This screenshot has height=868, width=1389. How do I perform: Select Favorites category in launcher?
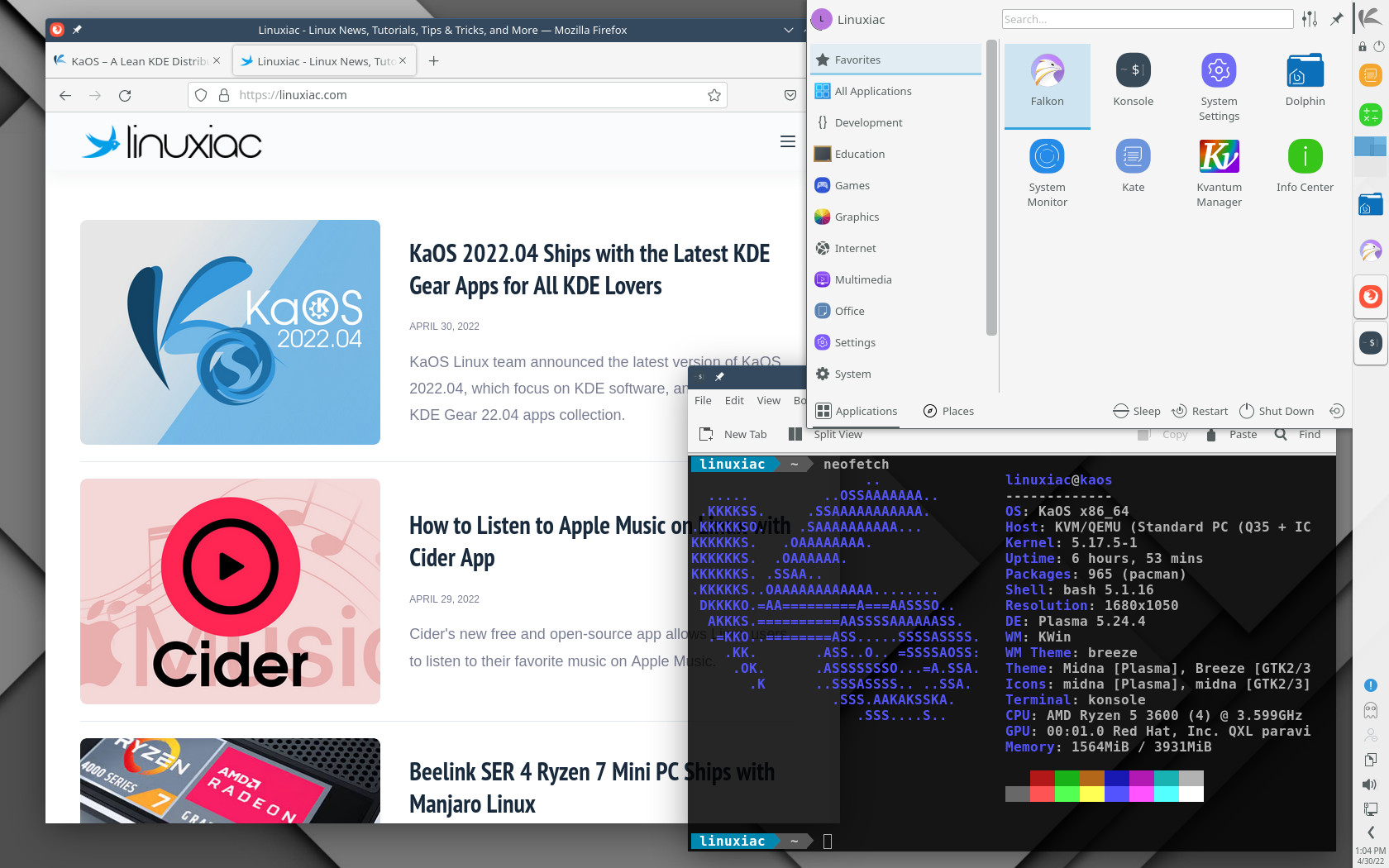coord(895,60)
